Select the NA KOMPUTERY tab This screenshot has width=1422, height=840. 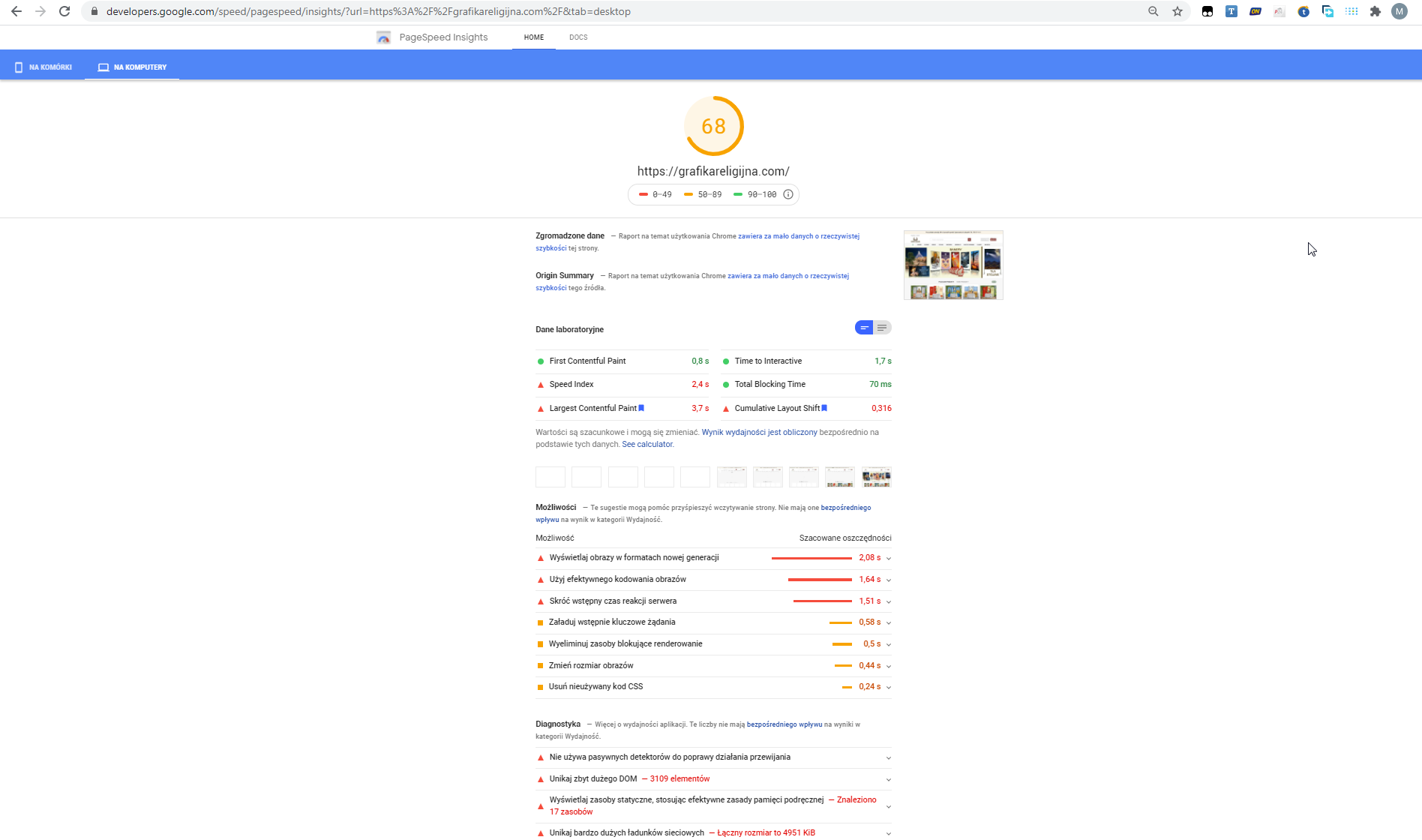(x=132, y=67)
